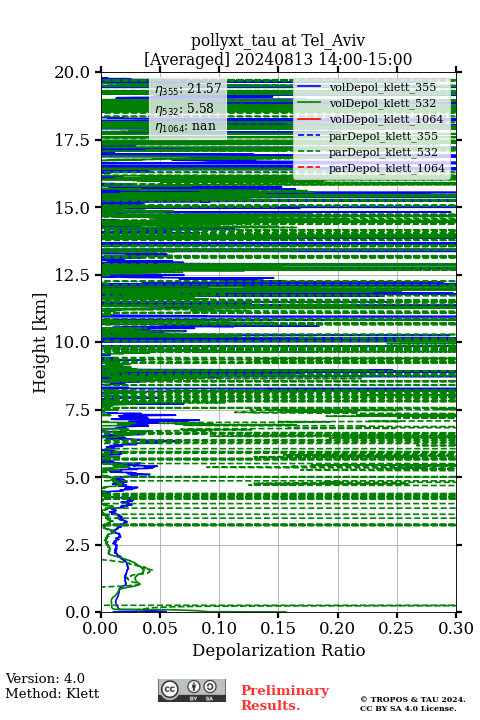Click the green solid volDepol_klett_532 legend line
This screenshot has height=720, width=480.
pyautogui.click(x=309, y=103)
